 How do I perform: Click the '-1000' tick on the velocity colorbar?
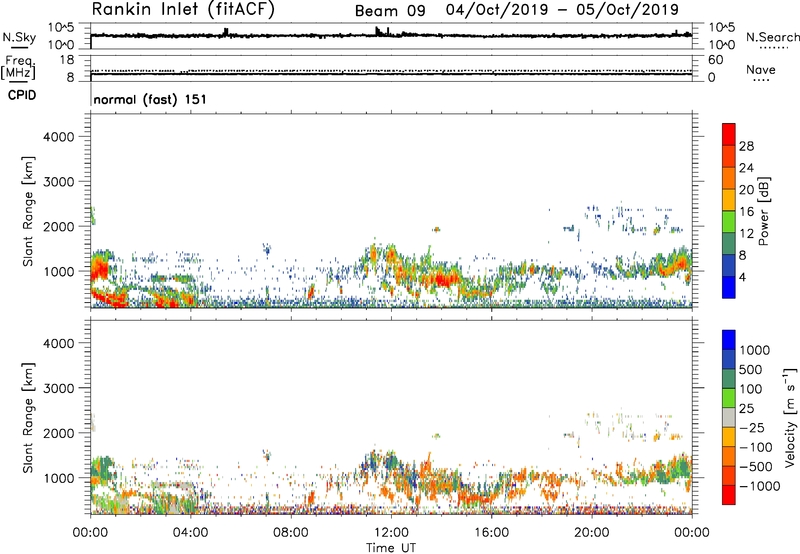tap(760, 486)
